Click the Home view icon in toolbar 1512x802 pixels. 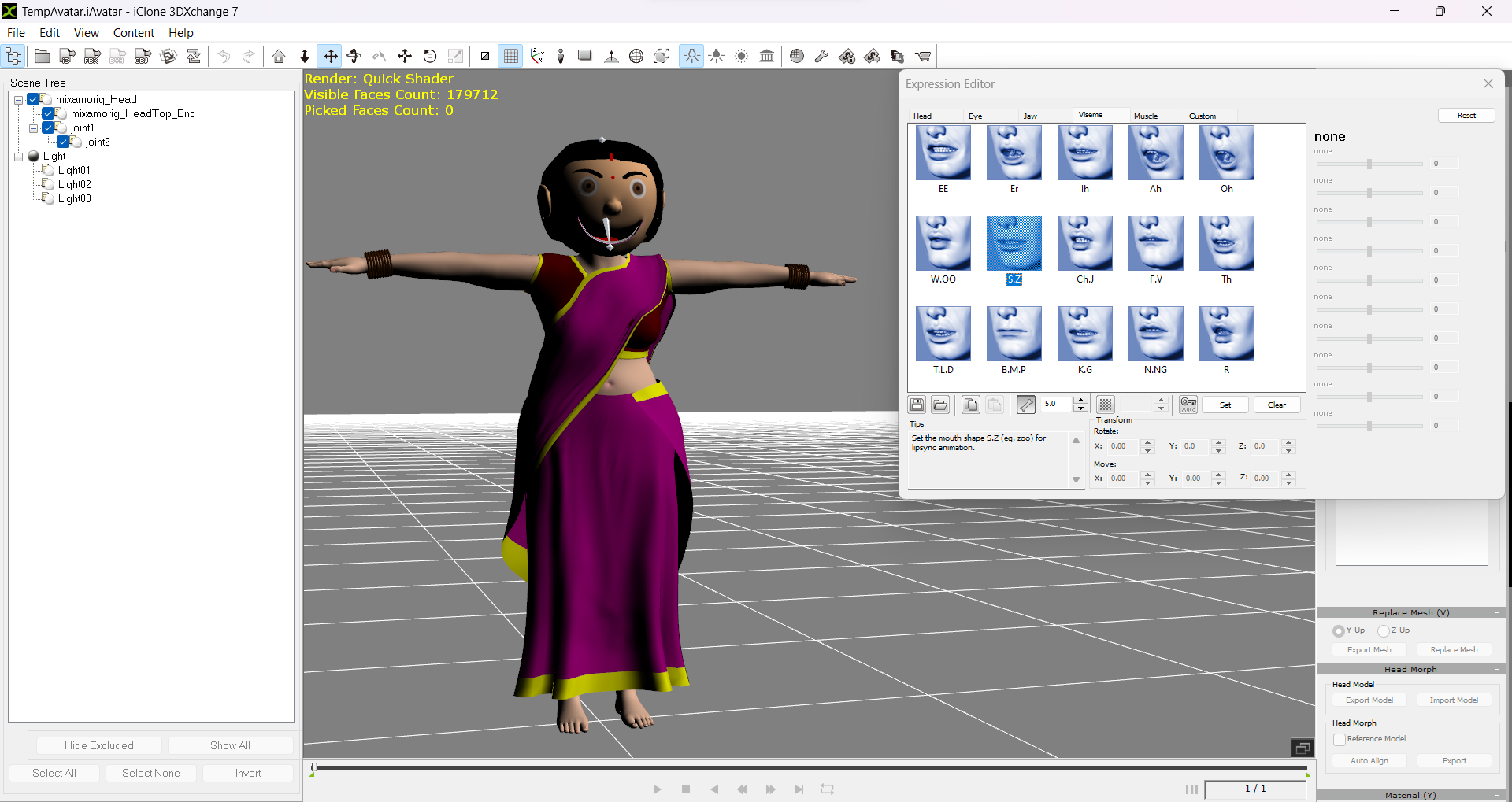[279, 56]
